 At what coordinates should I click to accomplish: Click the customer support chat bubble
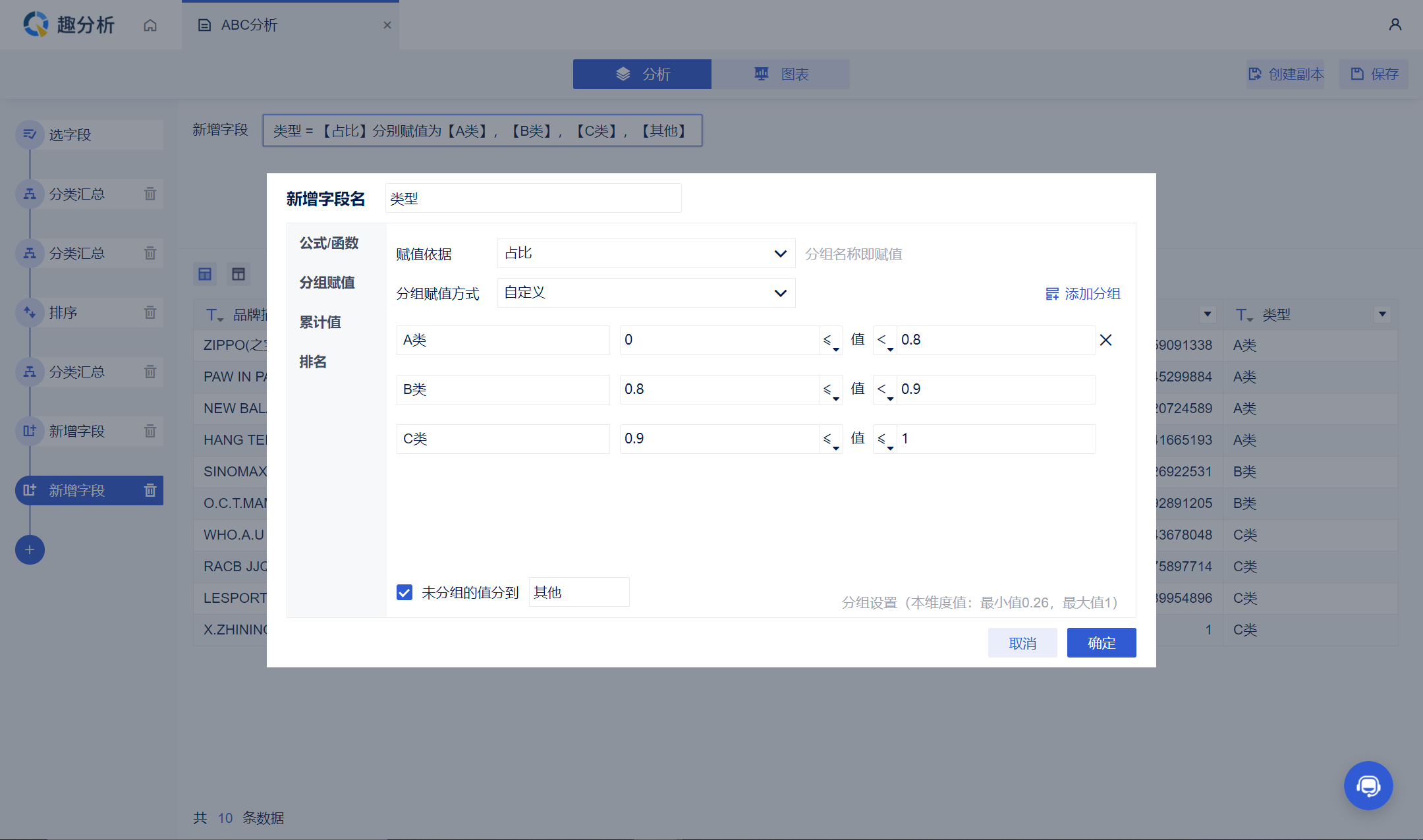pos(1368,785)
